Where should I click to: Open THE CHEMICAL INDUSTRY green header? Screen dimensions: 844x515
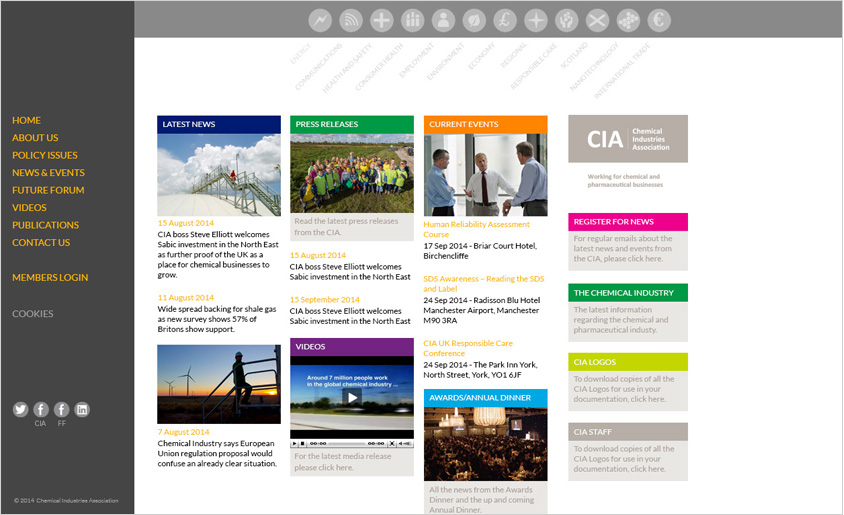(628, 293)
